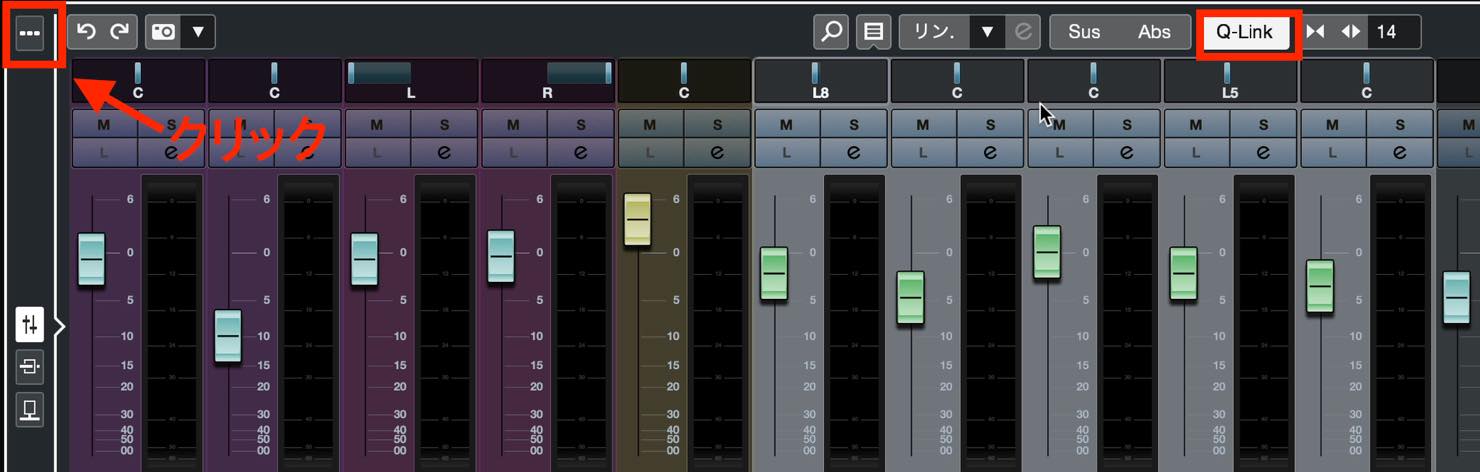Open channel settings 'e' on first purple channel
The width and height of the screenshot is (1480, 472).
[171, 153]
